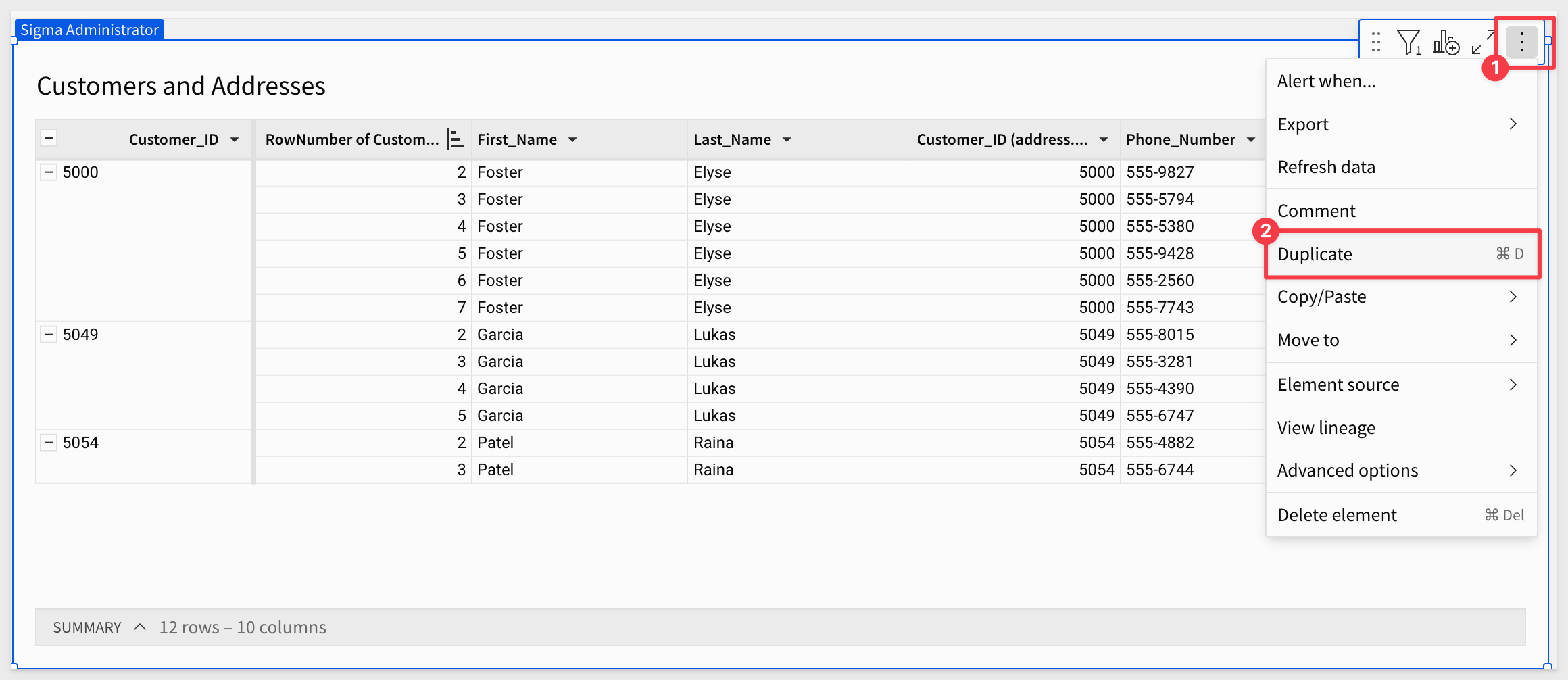Open the Customer_ID column dropdown arrow
The image size is (1568, 680).
point(235,140)
